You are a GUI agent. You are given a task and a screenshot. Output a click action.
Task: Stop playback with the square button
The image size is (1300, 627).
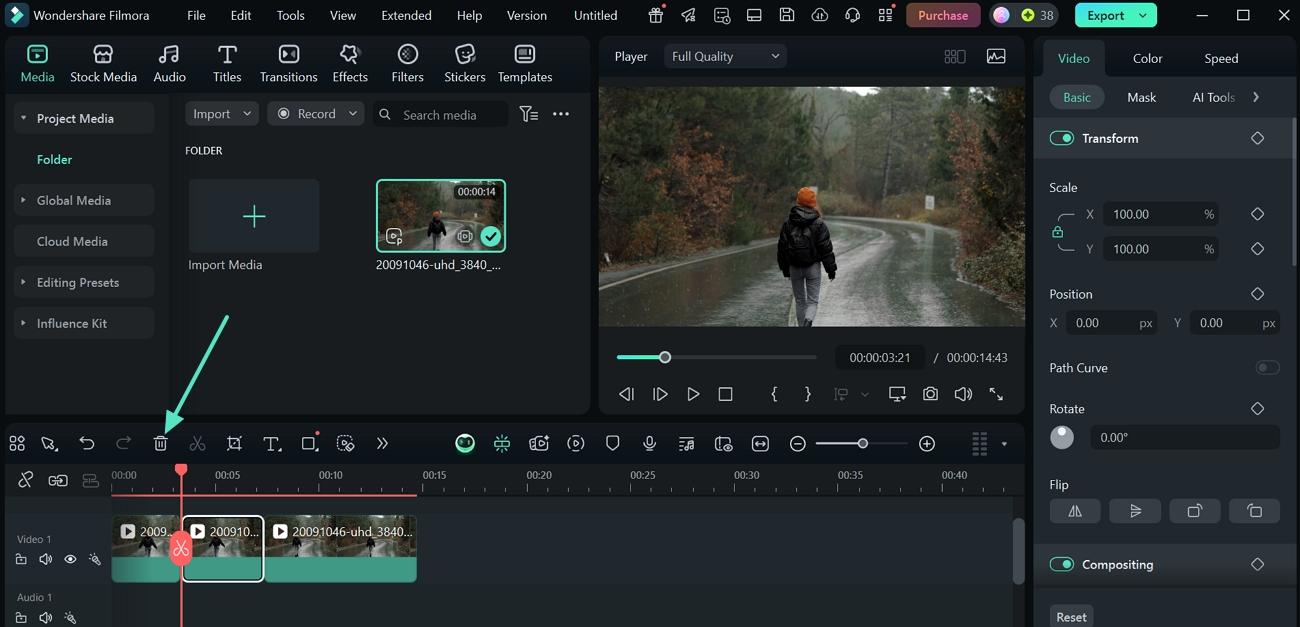pyautogui.click(x=726, y=394)
